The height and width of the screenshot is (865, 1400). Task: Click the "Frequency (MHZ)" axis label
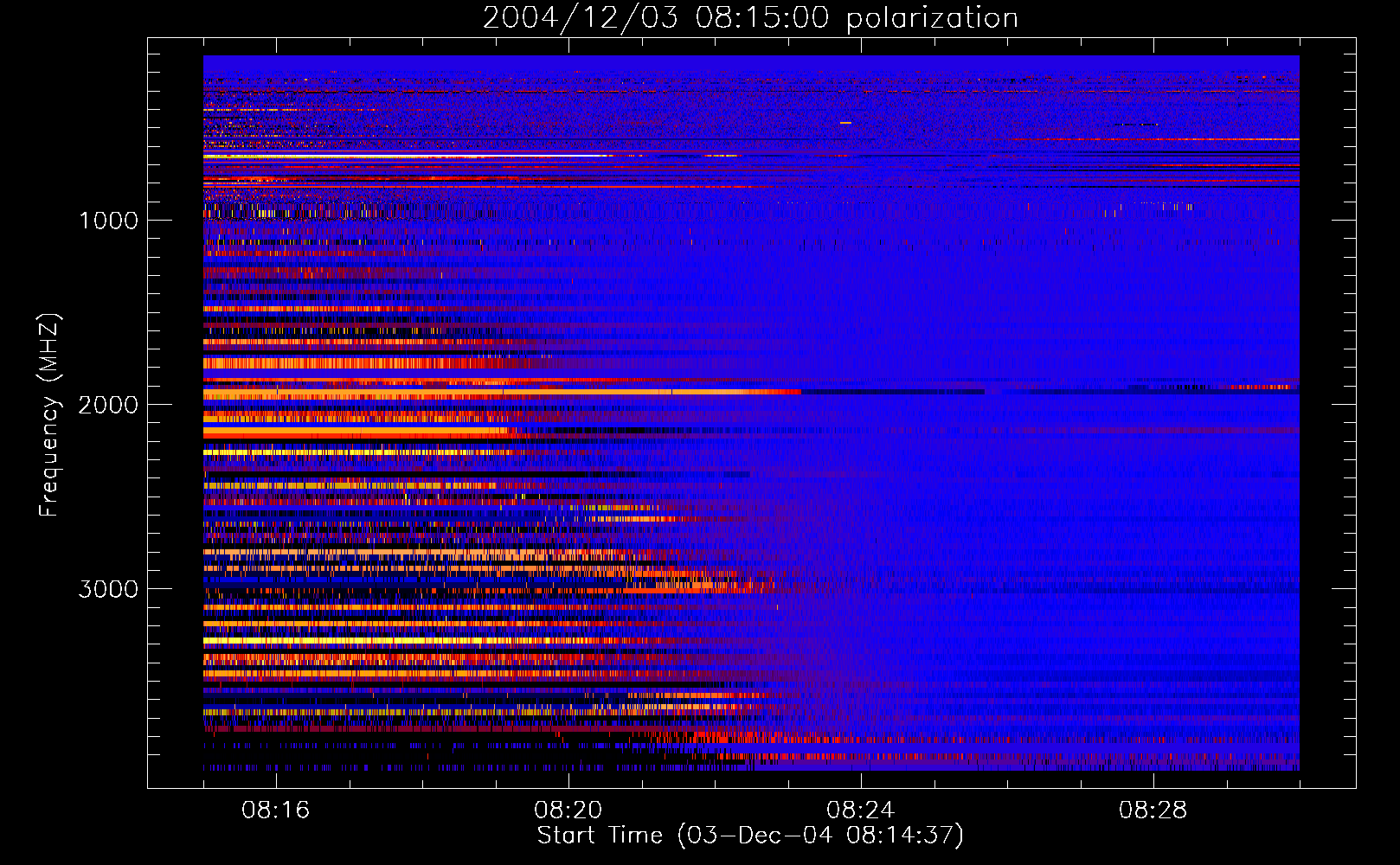(48, 415)
